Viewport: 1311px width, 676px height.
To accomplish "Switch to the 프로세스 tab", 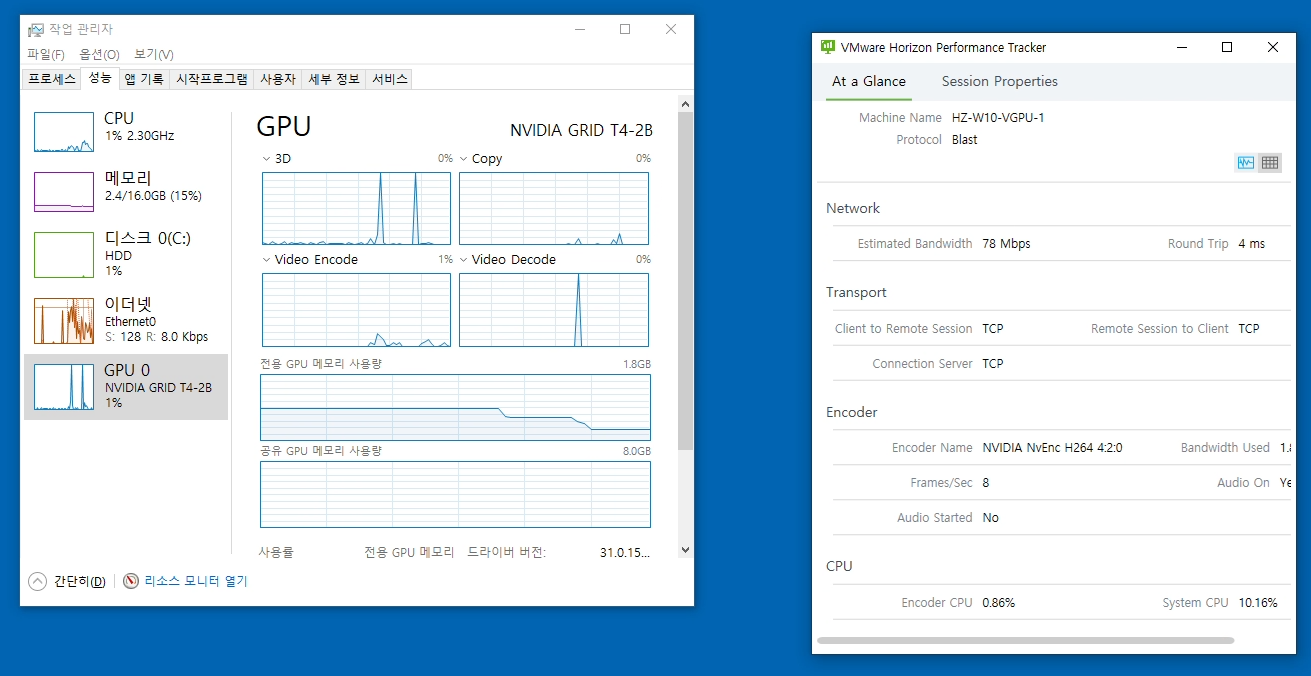I will pyautogui.click(x=52, y=79).
